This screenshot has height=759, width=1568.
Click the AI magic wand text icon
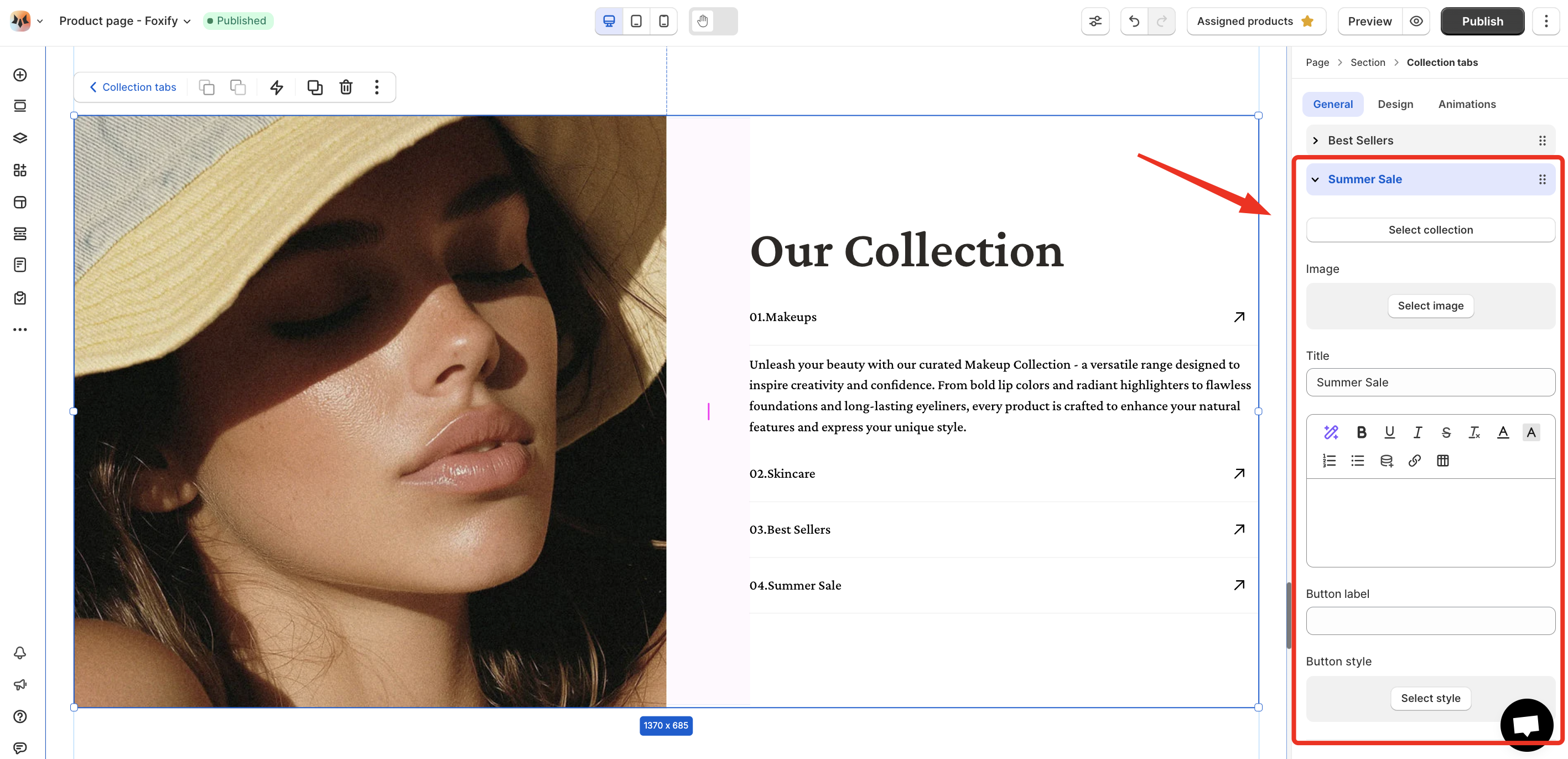click(1331, 432)
